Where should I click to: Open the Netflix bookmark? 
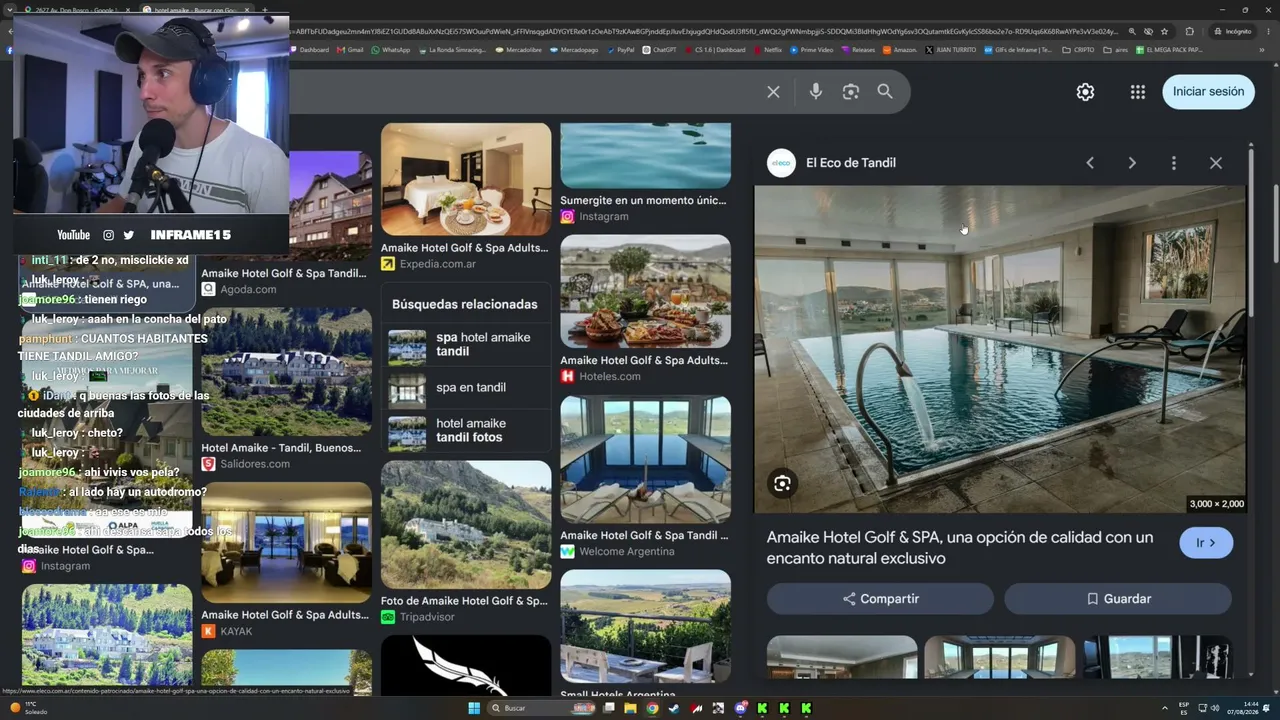767,50
